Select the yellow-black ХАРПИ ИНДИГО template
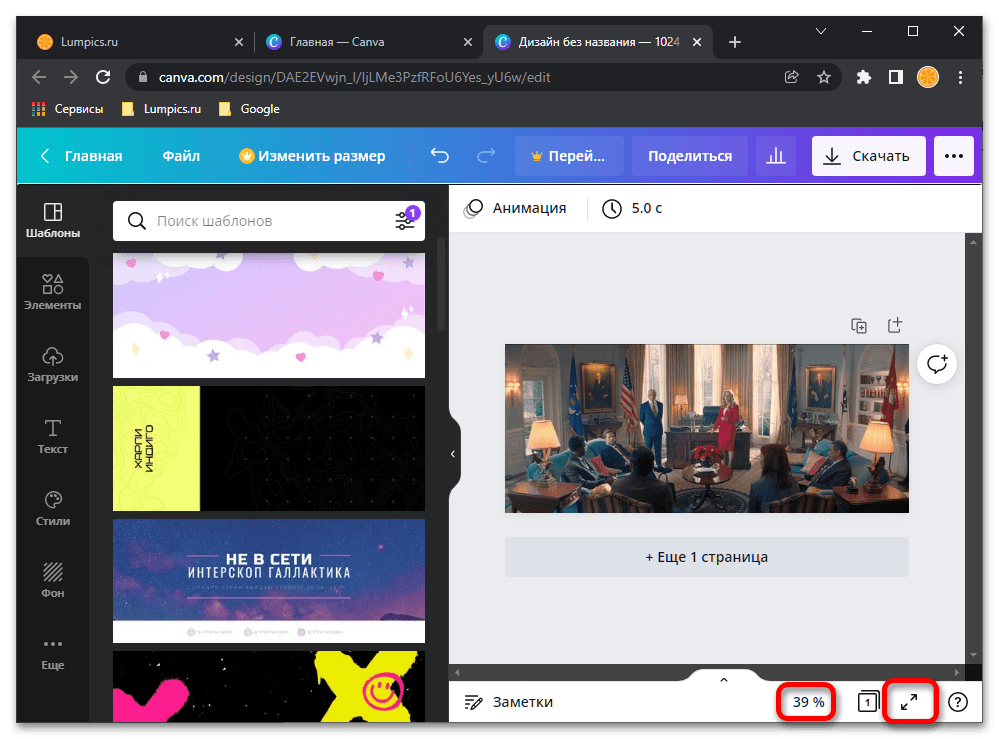The image size is (999, 739). tap(269, 448)
